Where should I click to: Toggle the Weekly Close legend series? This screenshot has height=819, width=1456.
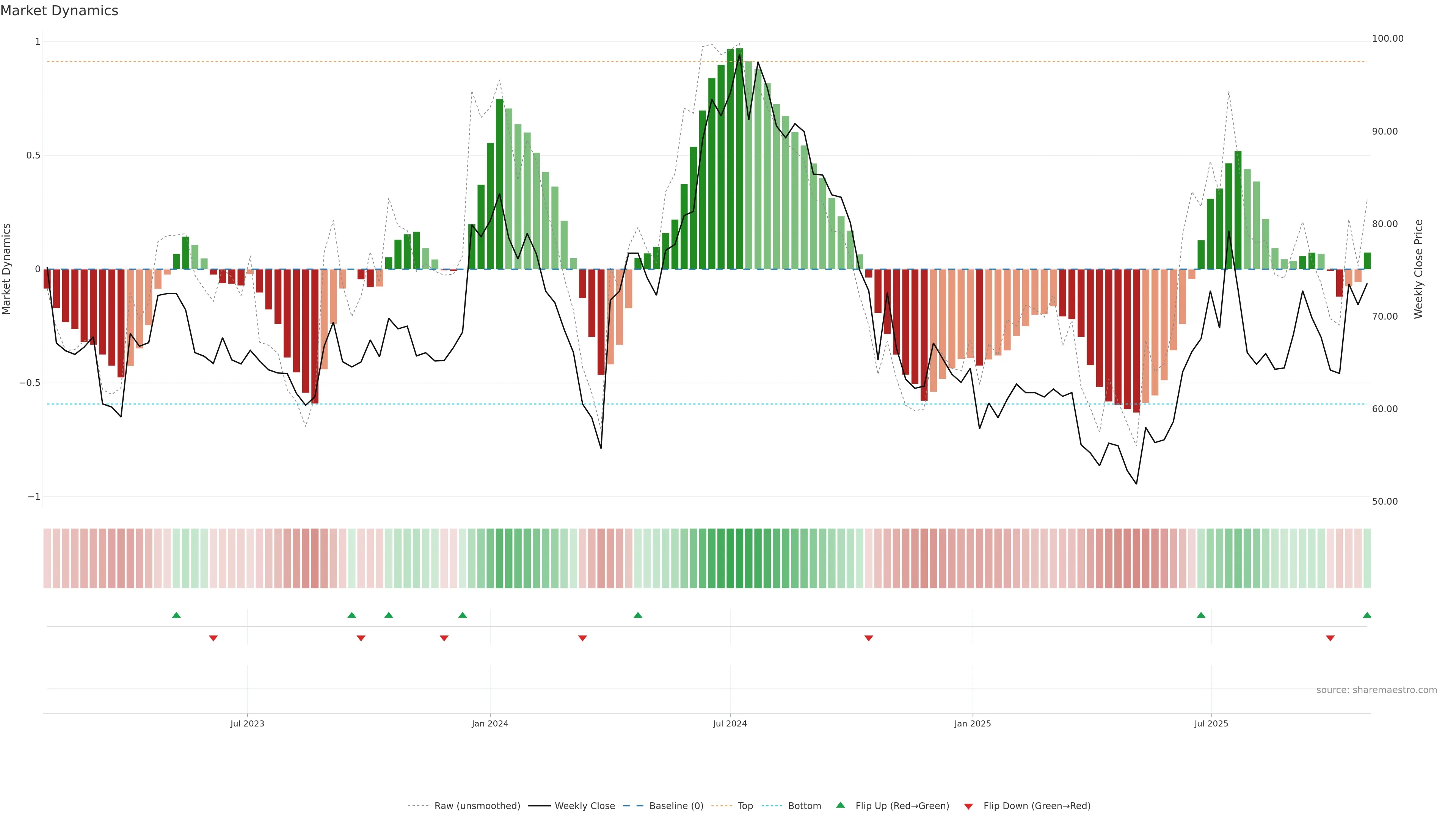[x=584, y=806]
